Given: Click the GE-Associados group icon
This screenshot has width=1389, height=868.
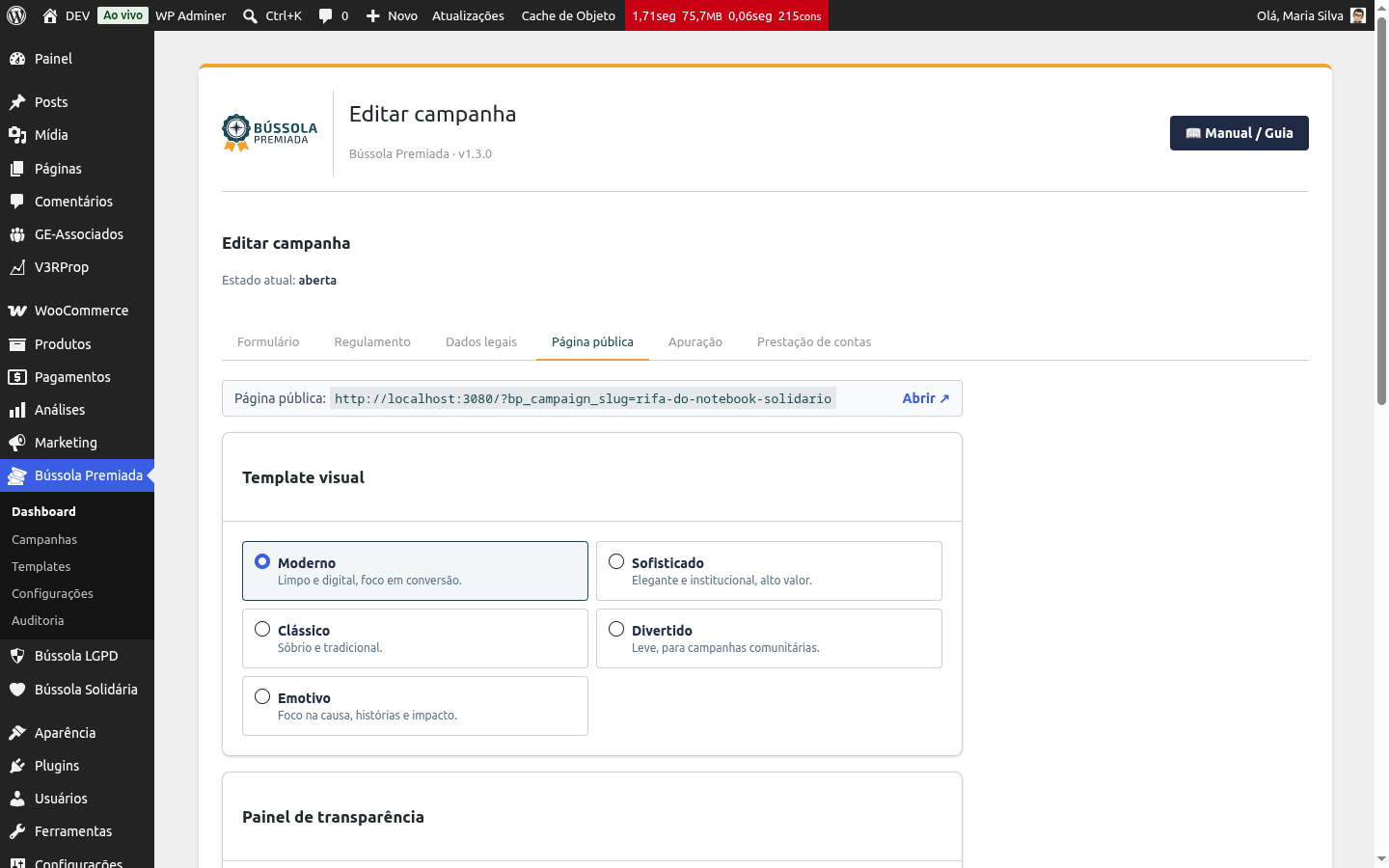Looking at the screenshot, I should (x=17, y=234).
